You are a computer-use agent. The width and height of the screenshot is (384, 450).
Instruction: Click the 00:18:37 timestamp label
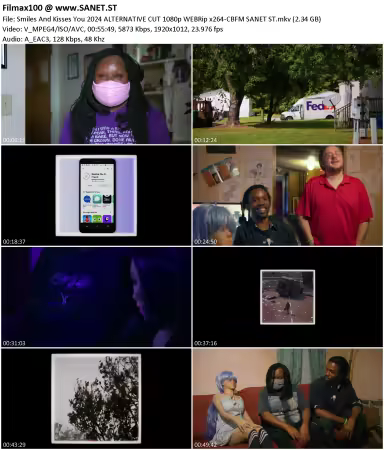tap(14, 242)
